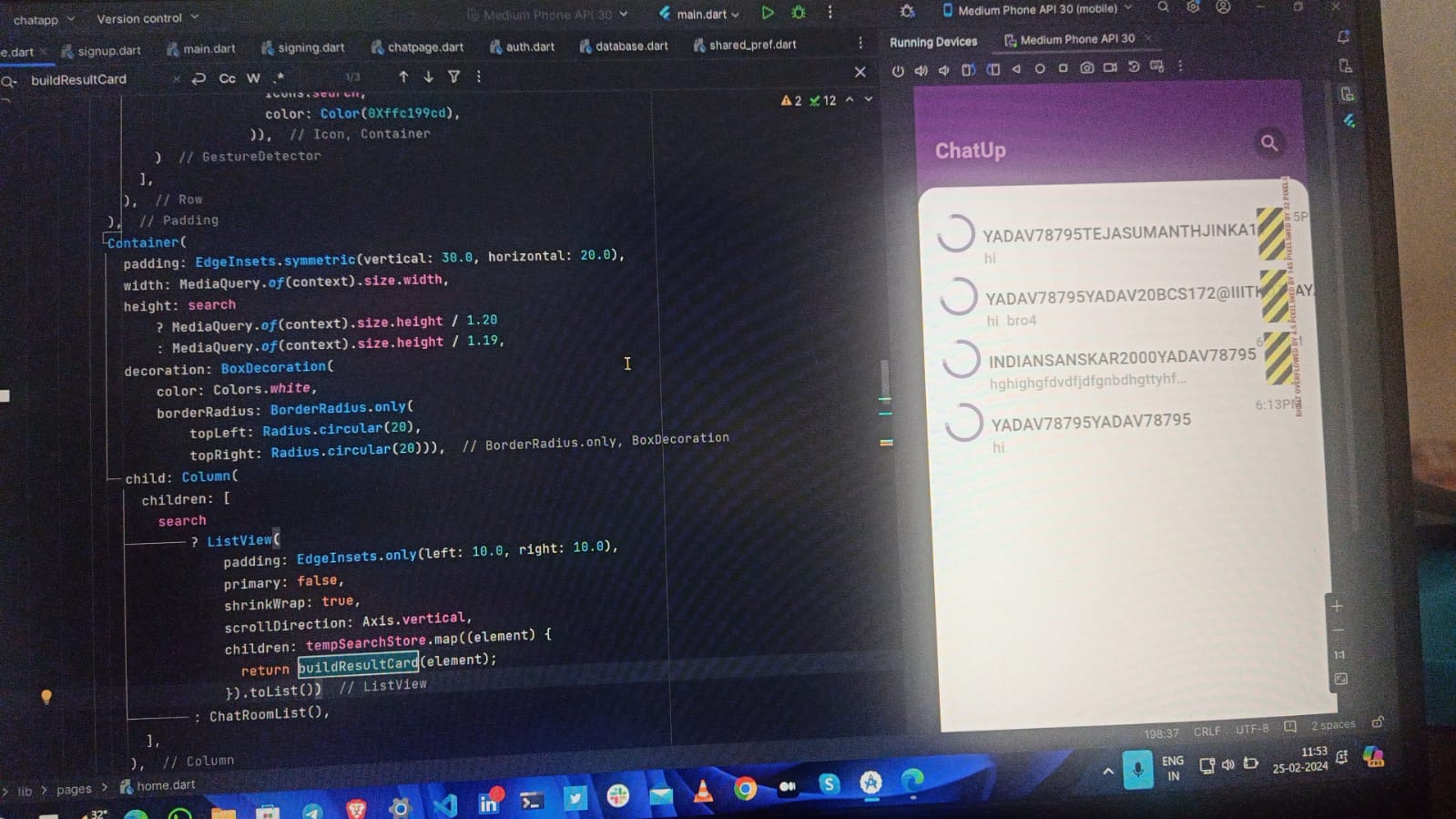The width and height of the screenshot is (1456, 819).
Task: Toggle Regex (.*) search option
Action: [x=279, y=78]
